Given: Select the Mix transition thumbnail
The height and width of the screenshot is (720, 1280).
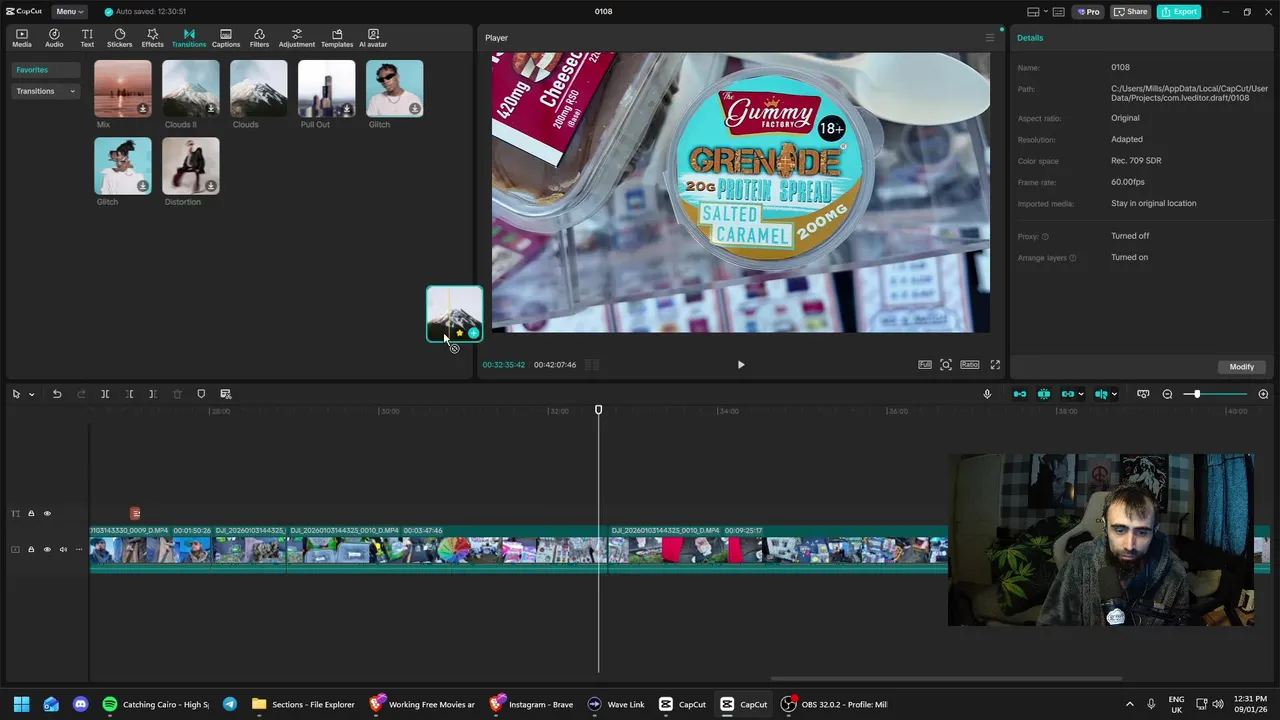Looking at the screenshot, I should pyautogui.click(x=123, y=89).
